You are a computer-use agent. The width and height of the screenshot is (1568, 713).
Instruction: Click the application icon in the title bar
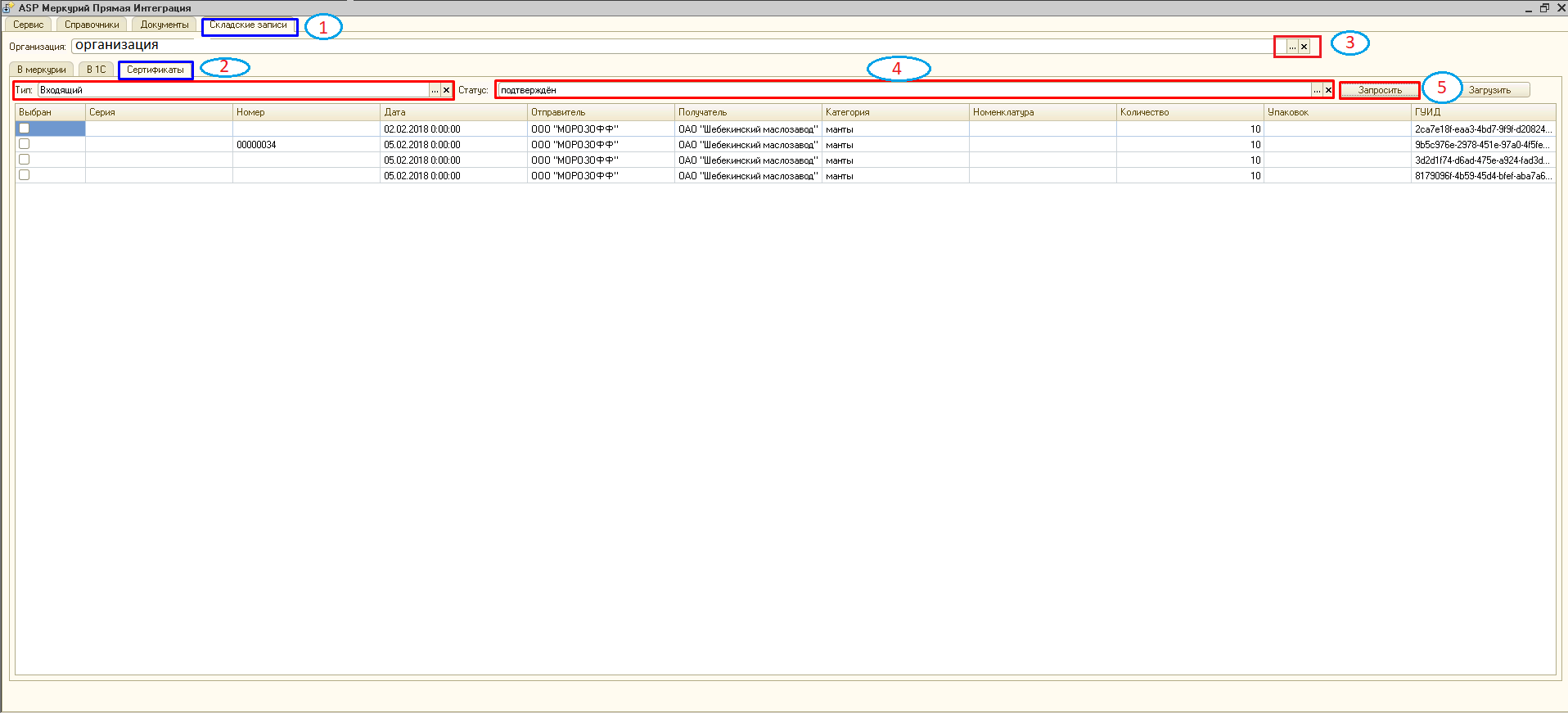(x=8, y=7)
